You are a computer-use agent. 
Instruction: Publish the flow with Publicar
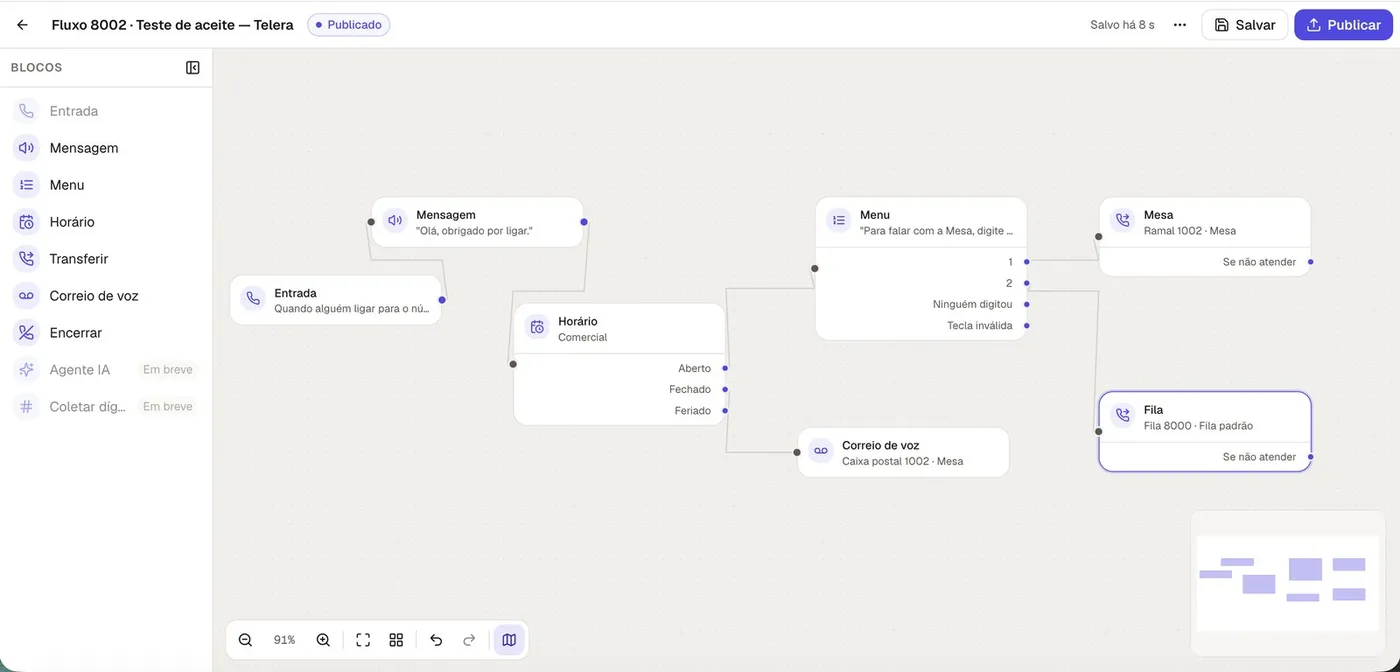tap(1343, 25)
